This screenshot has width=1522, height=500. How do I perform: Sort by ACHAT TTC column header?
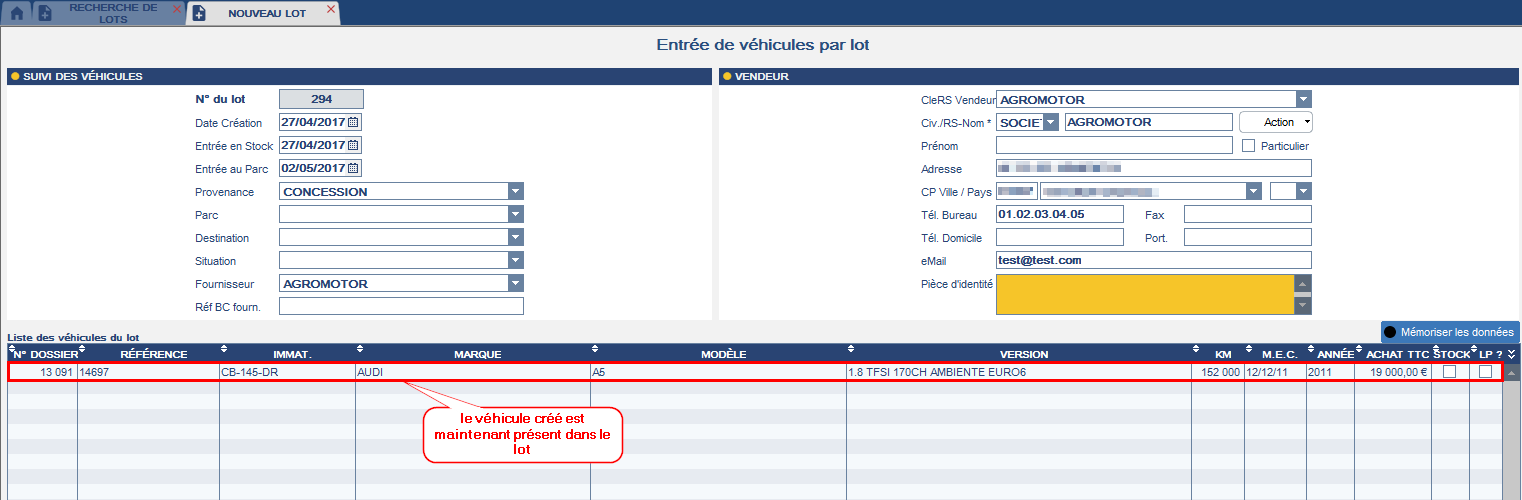tap(1393, 354)
